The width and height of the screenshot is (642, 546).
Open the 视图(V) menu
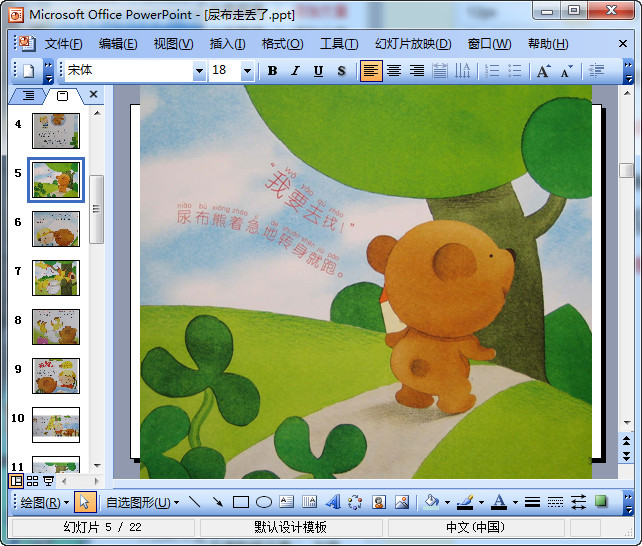coord(173,44)
